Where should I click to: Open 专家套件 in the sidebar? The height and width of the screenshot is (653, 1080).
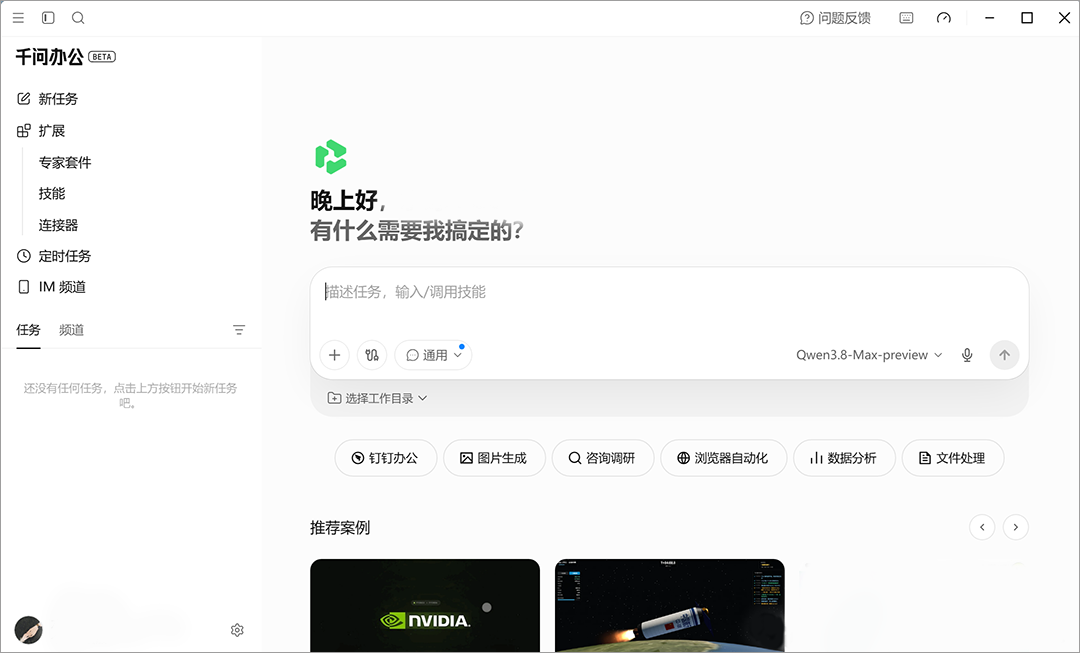coord(65,163)
